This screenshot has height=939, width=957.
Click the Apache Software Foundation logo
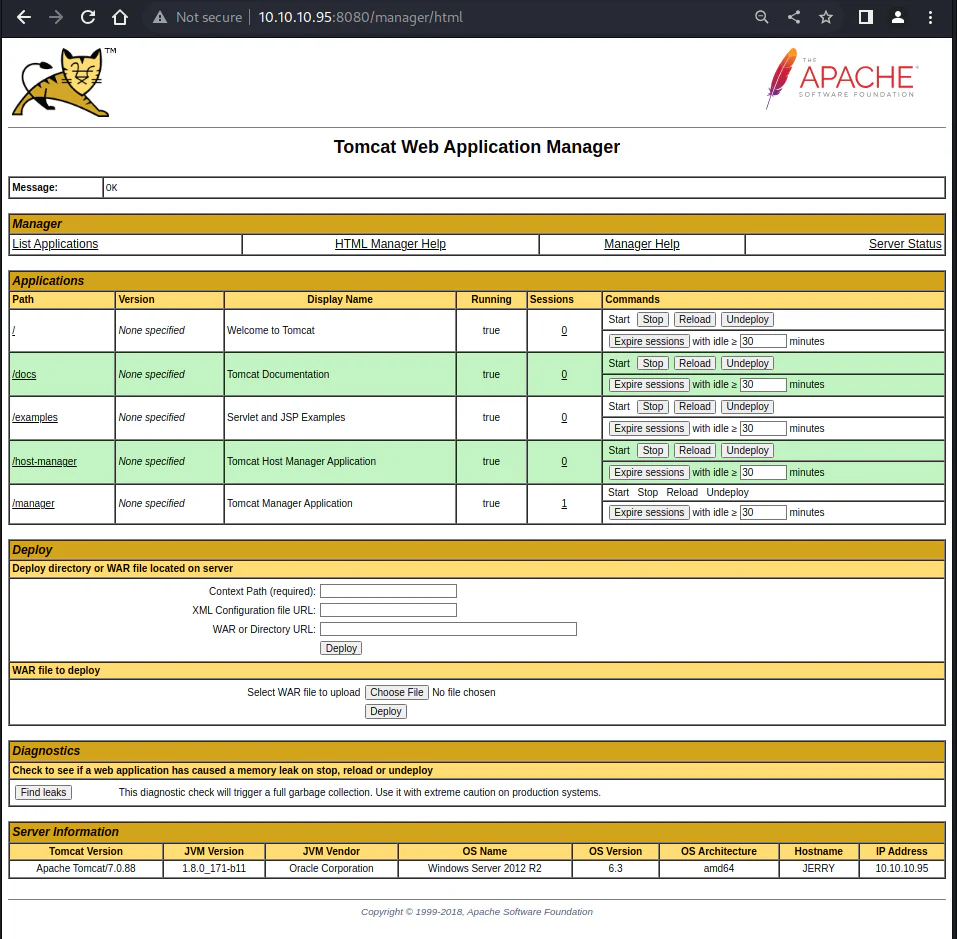[x=842, y=79]
